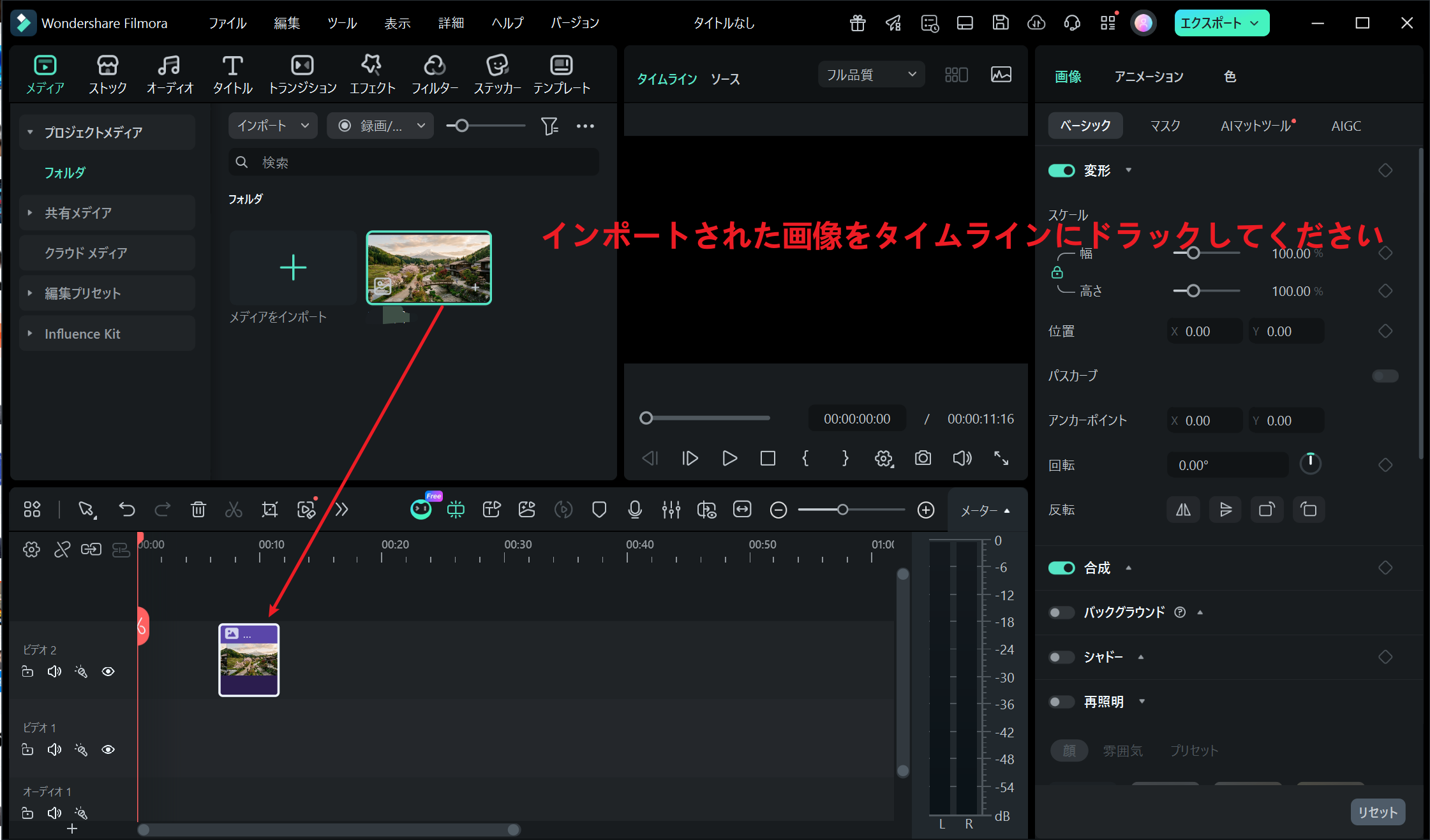Screen dimensions: 1430x840
Task: Enter fullscreen preview with expand arrows
Action: 1001,458
